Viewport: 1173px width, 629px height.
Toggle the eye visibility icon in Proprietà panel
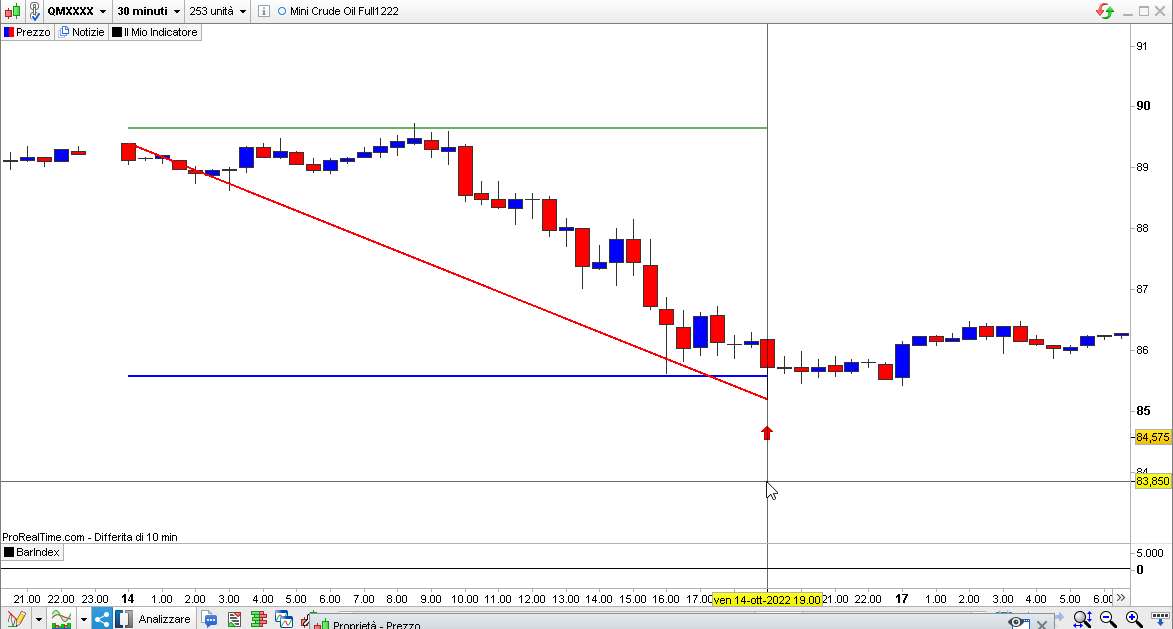pyautogui.click(x=1016, y=622)
